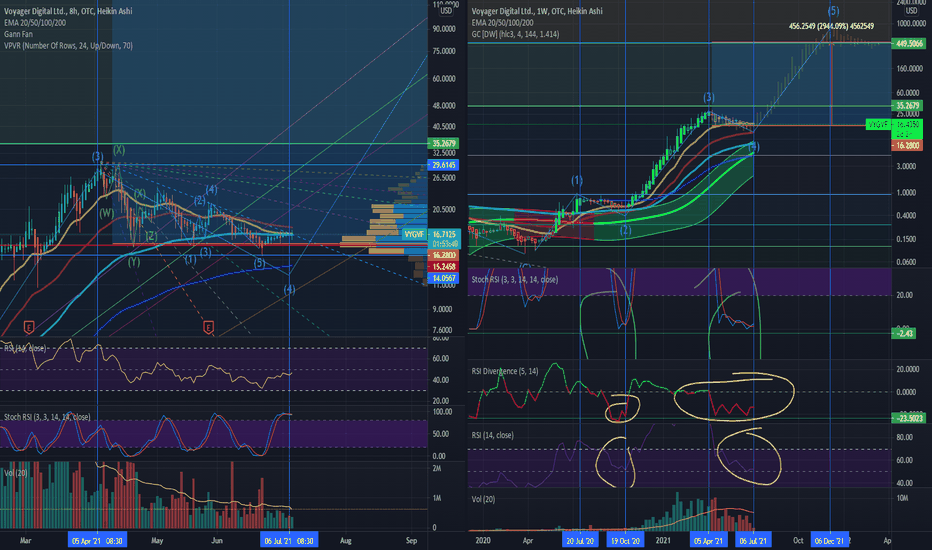Click the 05 Apr '21 marker on 1W chart
Viewport: 932px width, 550px height.
tap(709, 540)
